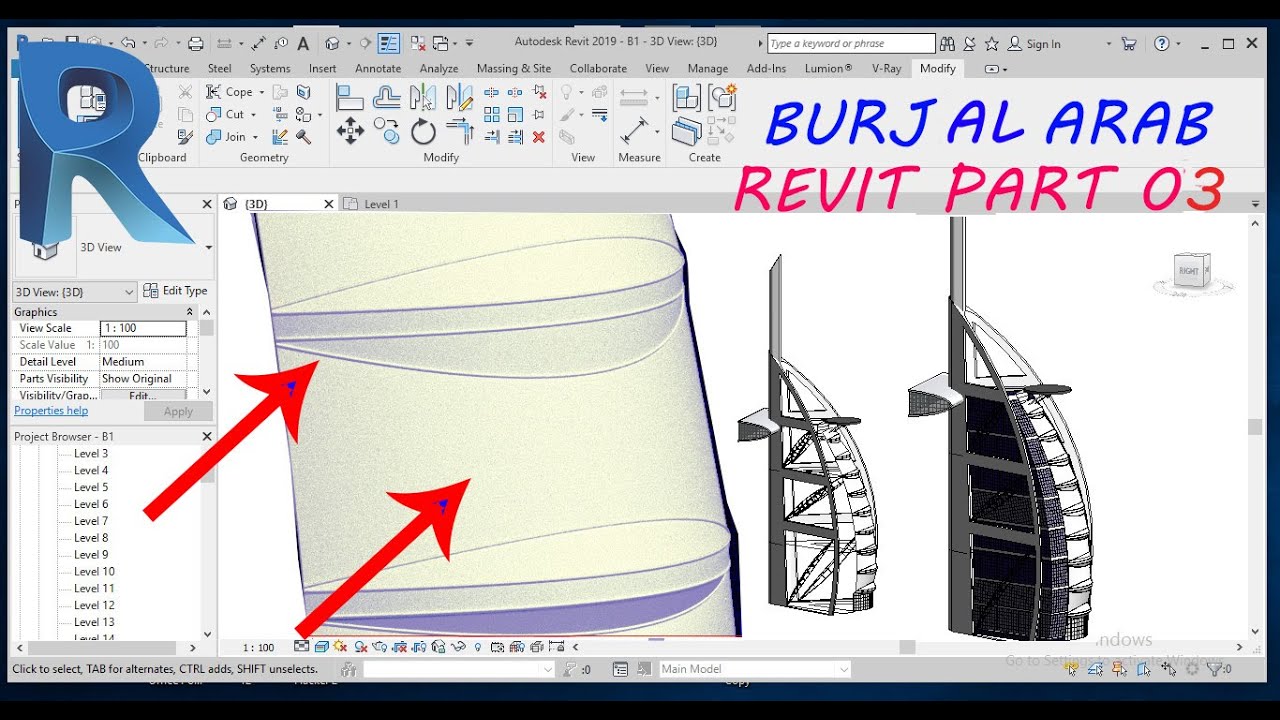Click Visibility/Graphics Edit... button
1280x720 pixels.
[x=143, y=396]
